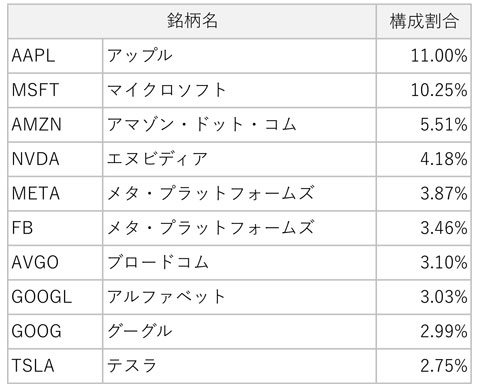Select the 10.25% percentage cell

pos(424,90)
